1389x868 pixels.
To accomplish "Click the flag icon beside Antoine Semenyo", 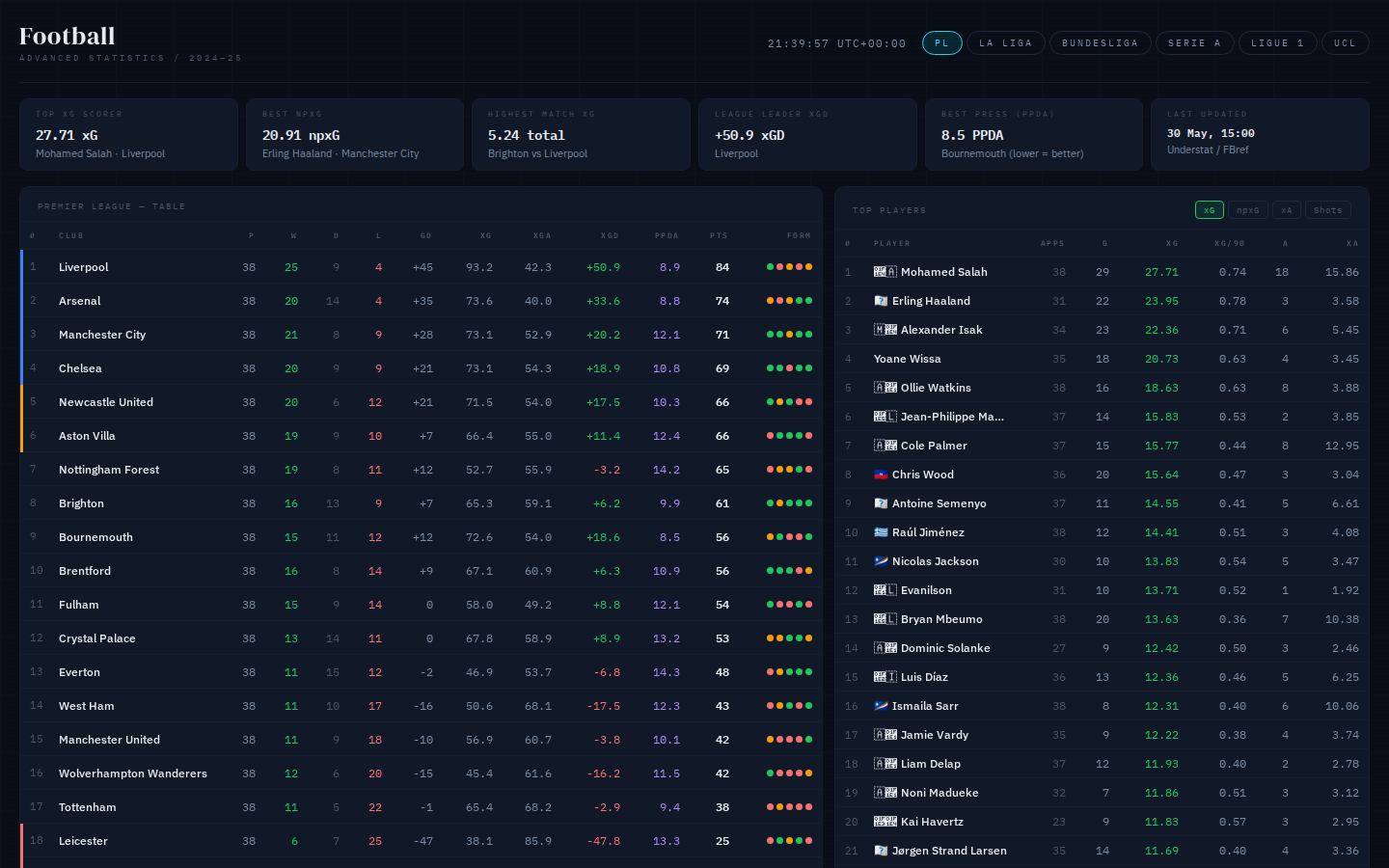I will pyautogui.click(x=881, y=503).
